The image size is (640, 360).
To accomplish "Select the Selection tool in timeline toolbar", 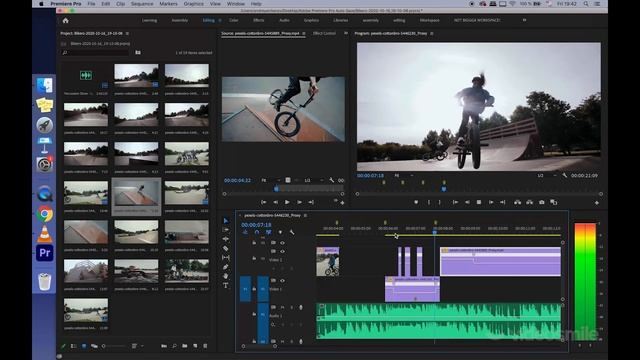I will click(226, 220).
